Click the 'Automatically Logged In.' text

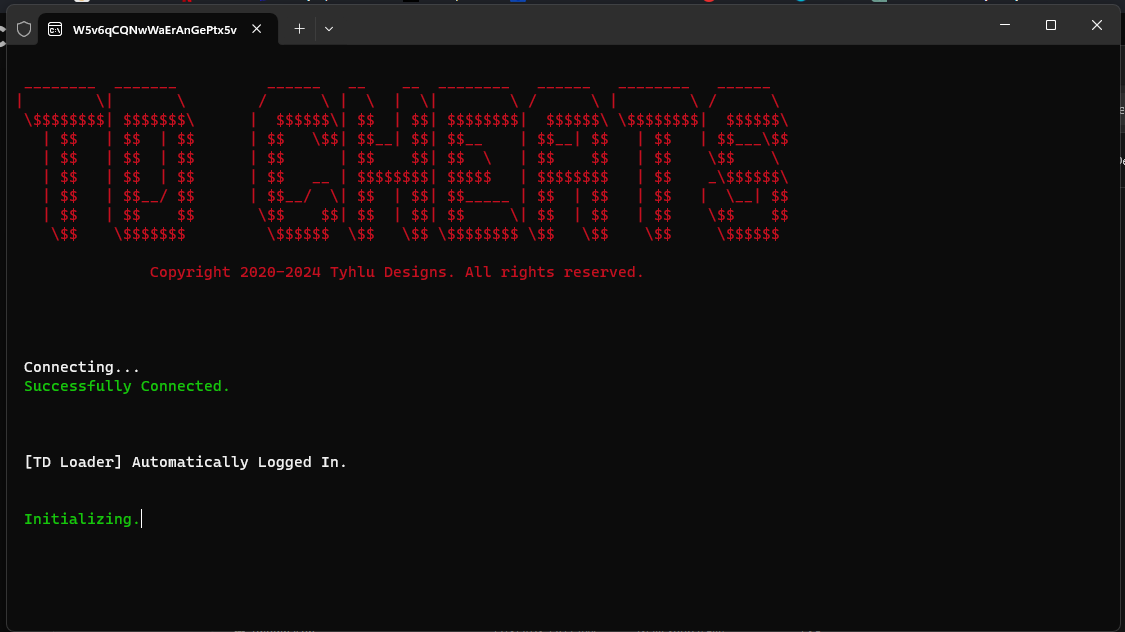[240, 462]
